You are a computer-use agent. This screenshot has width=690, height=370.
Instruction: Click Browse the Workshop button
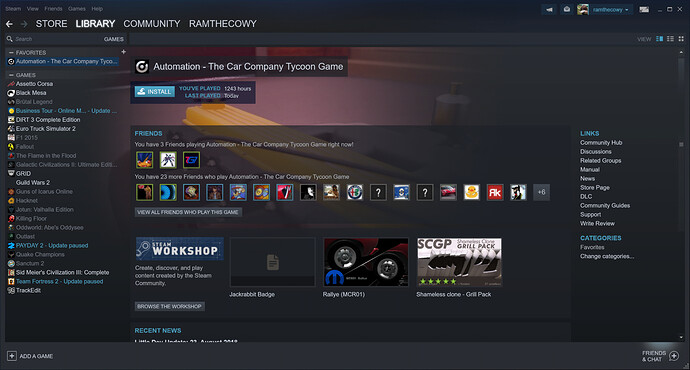169,306
